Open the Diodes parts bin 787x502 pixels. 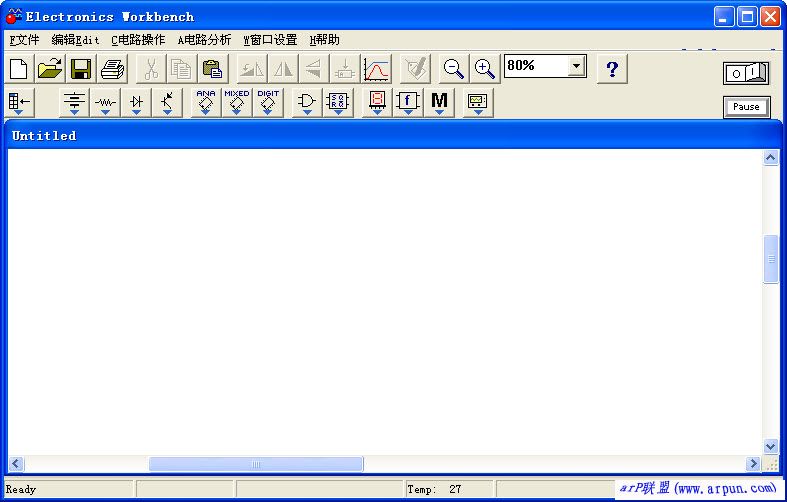pos(136,102)
